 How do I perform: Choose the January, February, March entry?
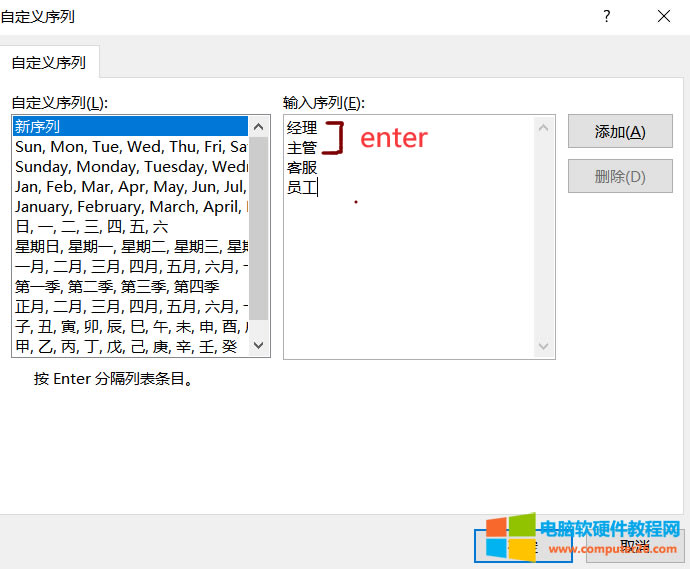click(130, 206)
